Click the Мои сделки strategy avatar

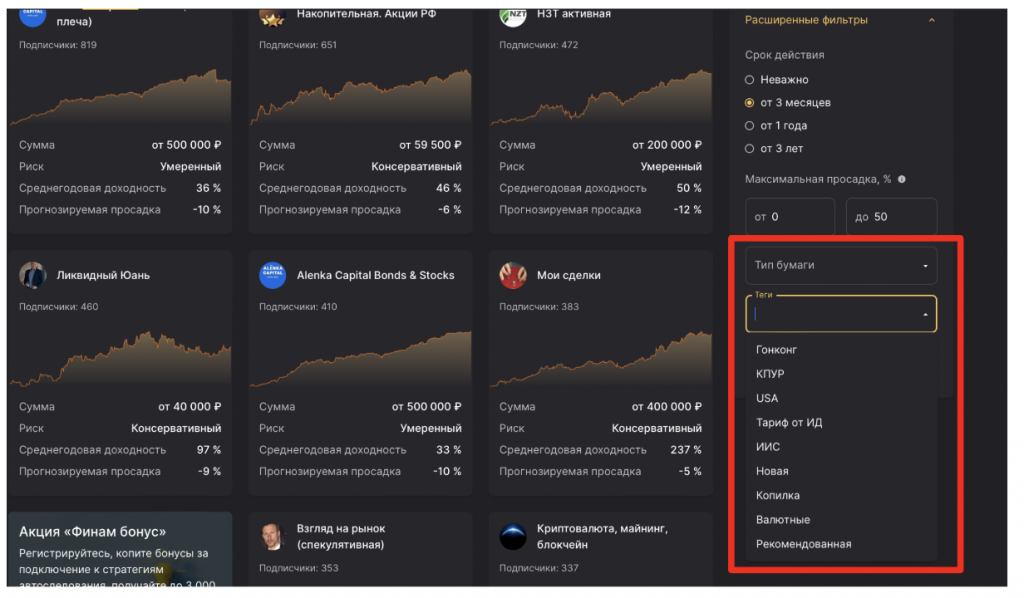tap(513, 275)
